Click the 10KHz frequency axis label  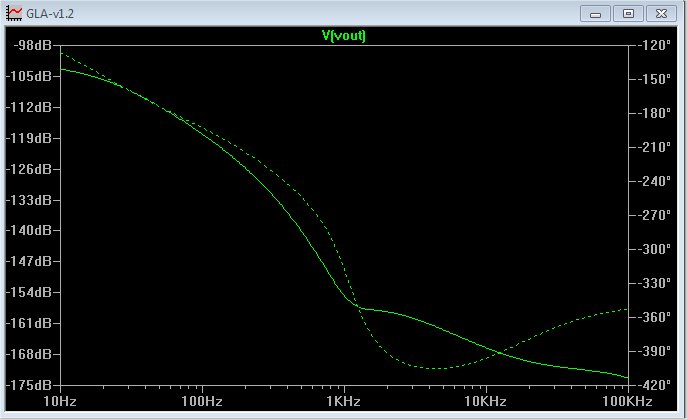[485, 401]
